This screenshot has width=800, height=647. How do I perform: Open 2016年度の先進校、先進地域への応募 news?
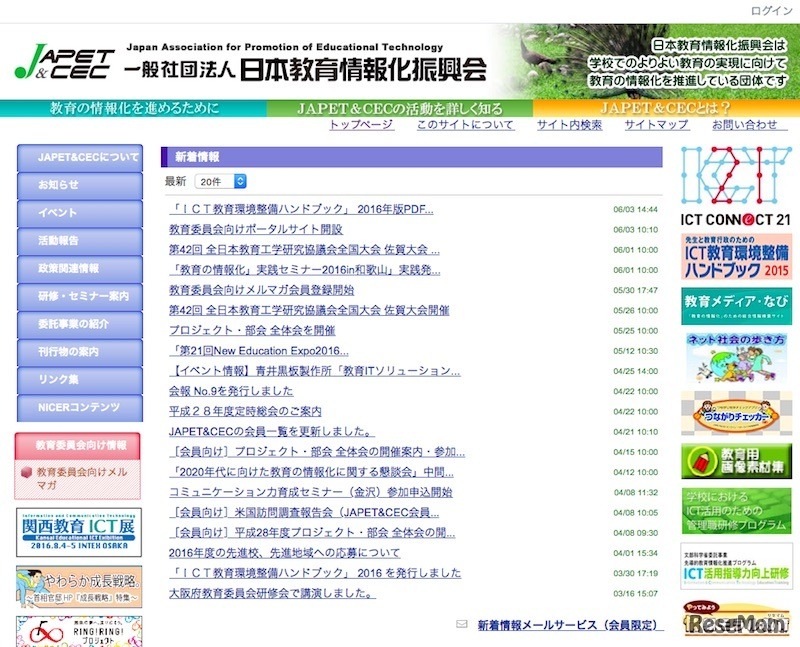tap(285, 553)
